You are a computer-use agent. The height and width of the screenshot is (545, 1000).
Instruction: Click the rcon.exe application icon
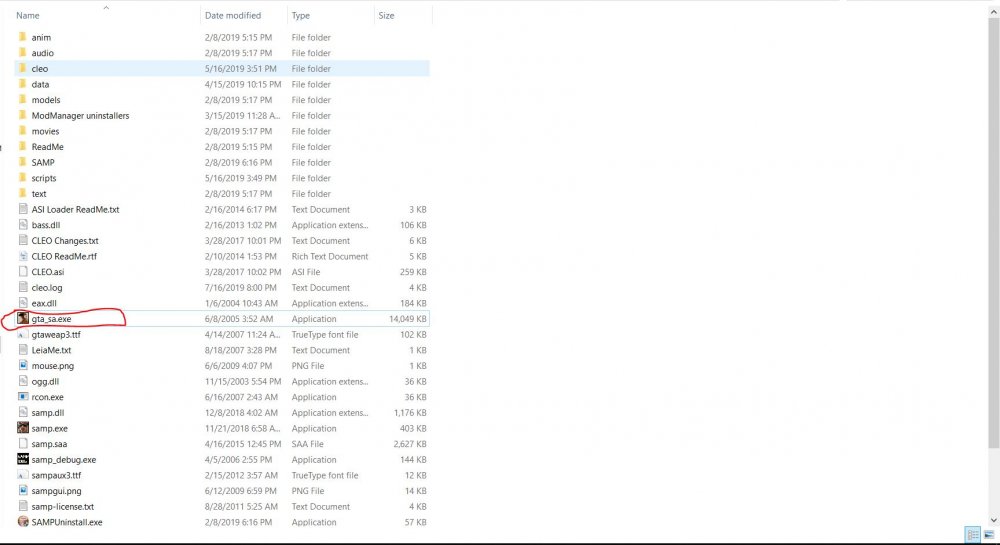(23, 396)
